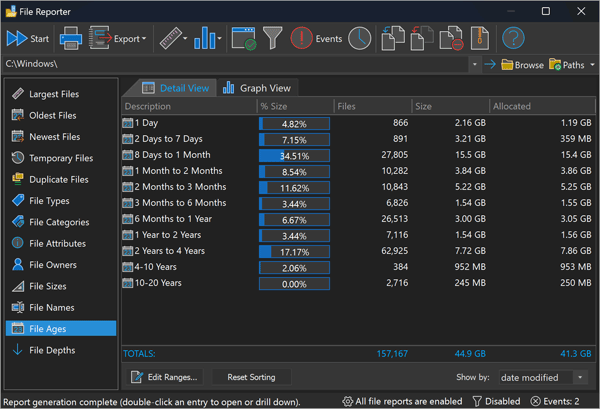Start the file report scan
The height and width of the screenshot is (409, 600).
pyautogui.click(x=28, y=39)
